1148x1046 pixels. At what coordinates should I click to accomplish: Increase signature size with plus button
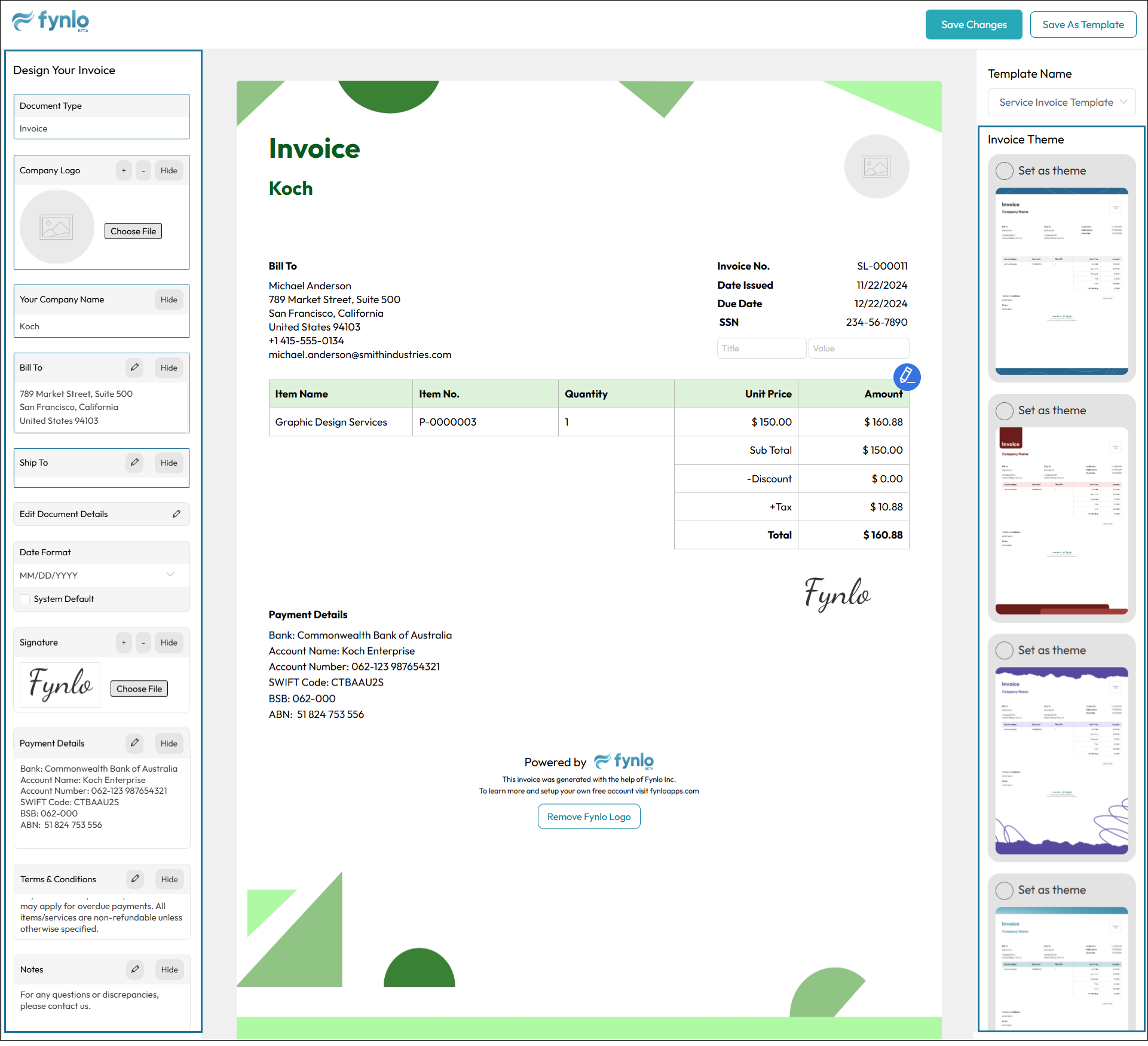(x=124, y=643)
